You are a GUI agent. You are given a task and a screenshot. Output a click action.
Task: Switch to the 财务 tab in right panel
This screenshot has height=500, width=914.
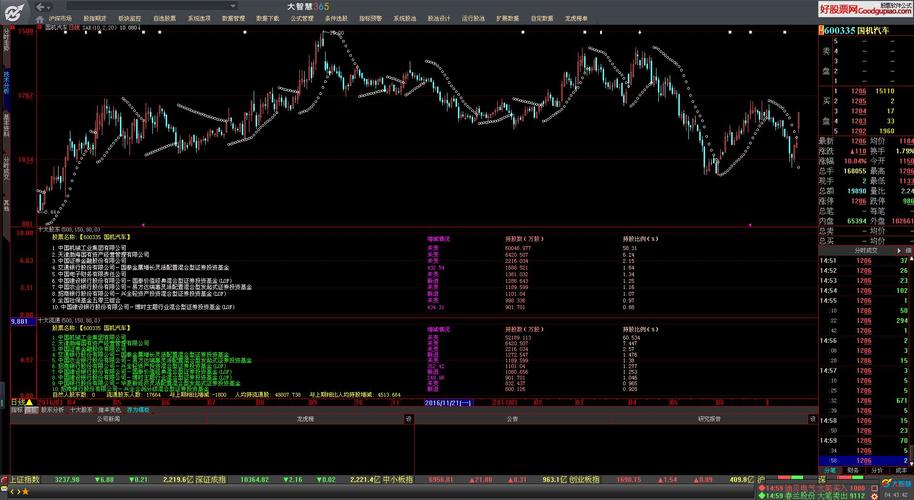pos(853,470)
